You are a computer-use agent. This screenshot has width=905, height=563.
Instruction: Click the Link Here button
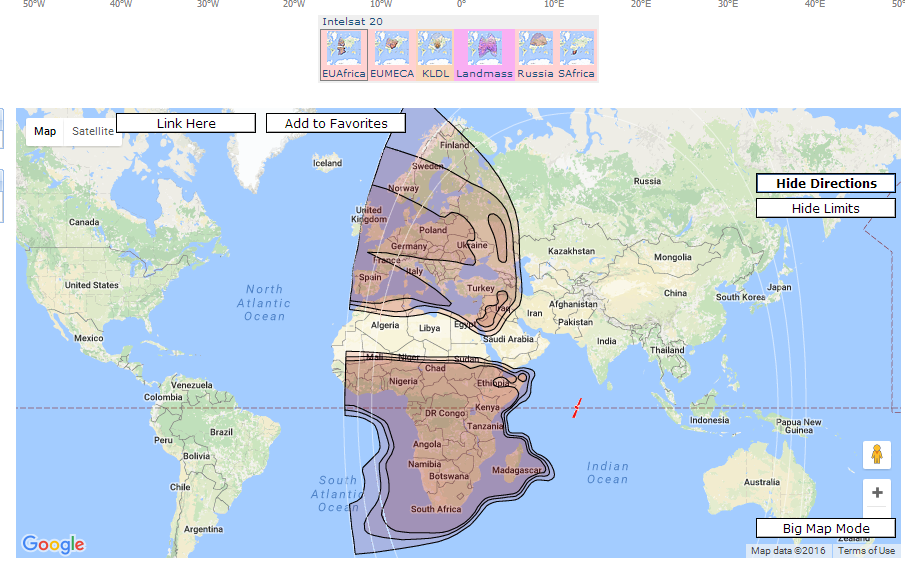(186, 123)
